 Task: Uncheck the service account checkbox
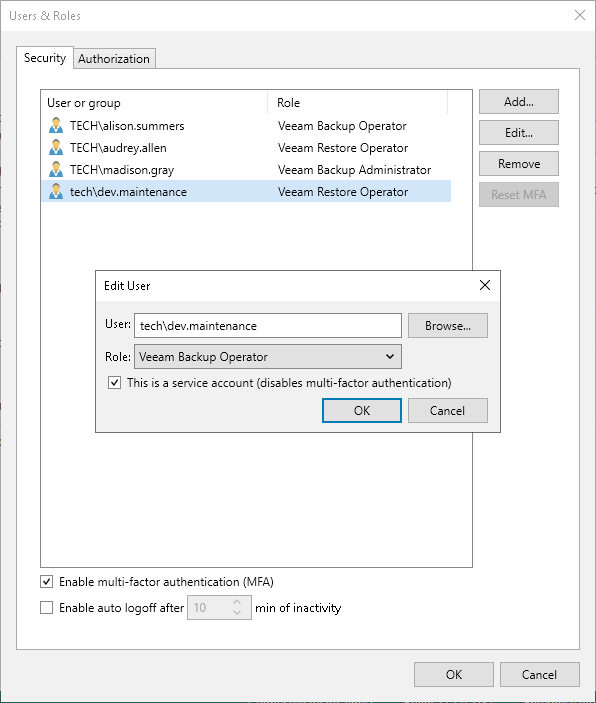click(x=114, y=383)
